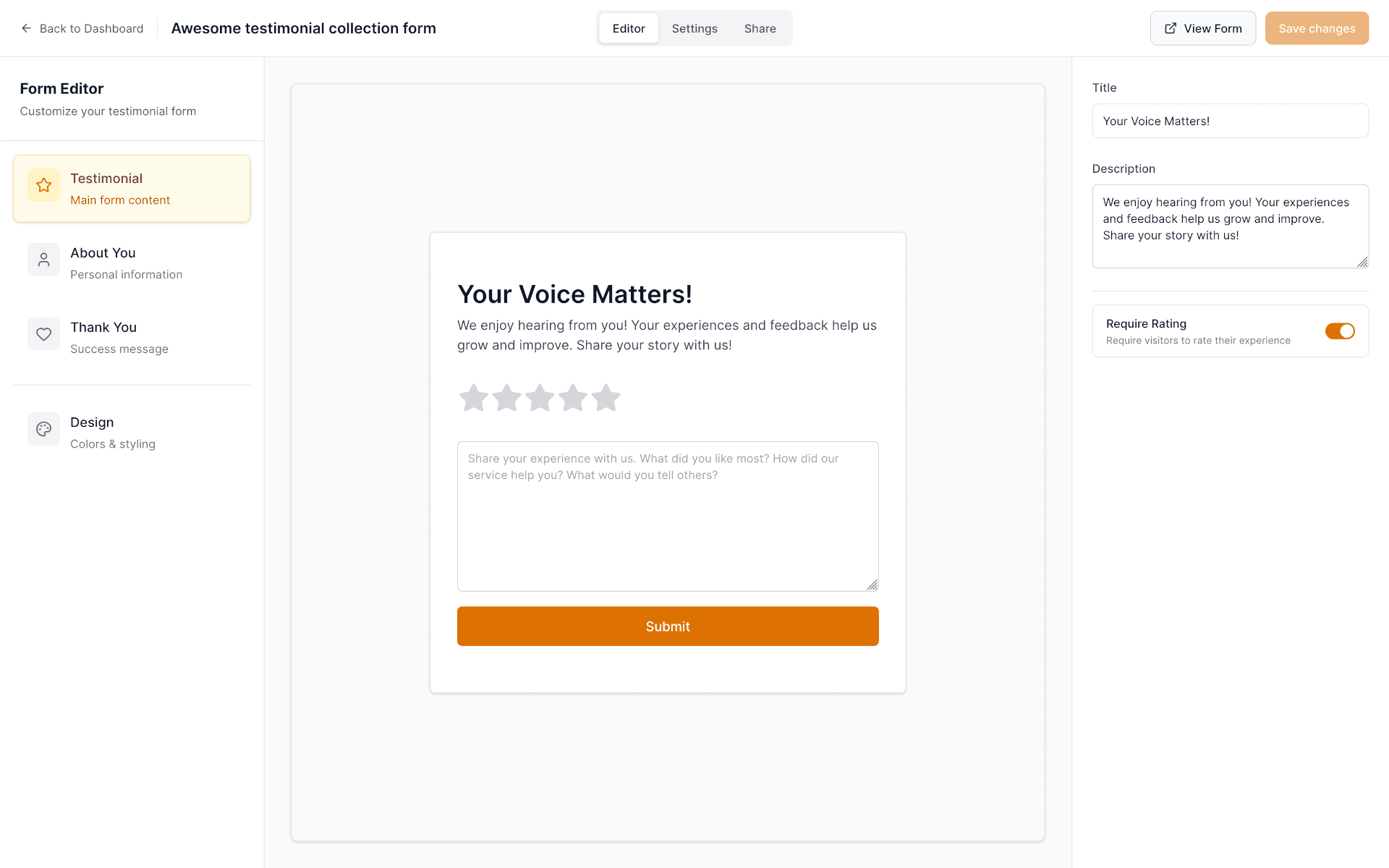Open the Share tab
This screenshot has width=1389, height=868.
click(x=760, y=28)
